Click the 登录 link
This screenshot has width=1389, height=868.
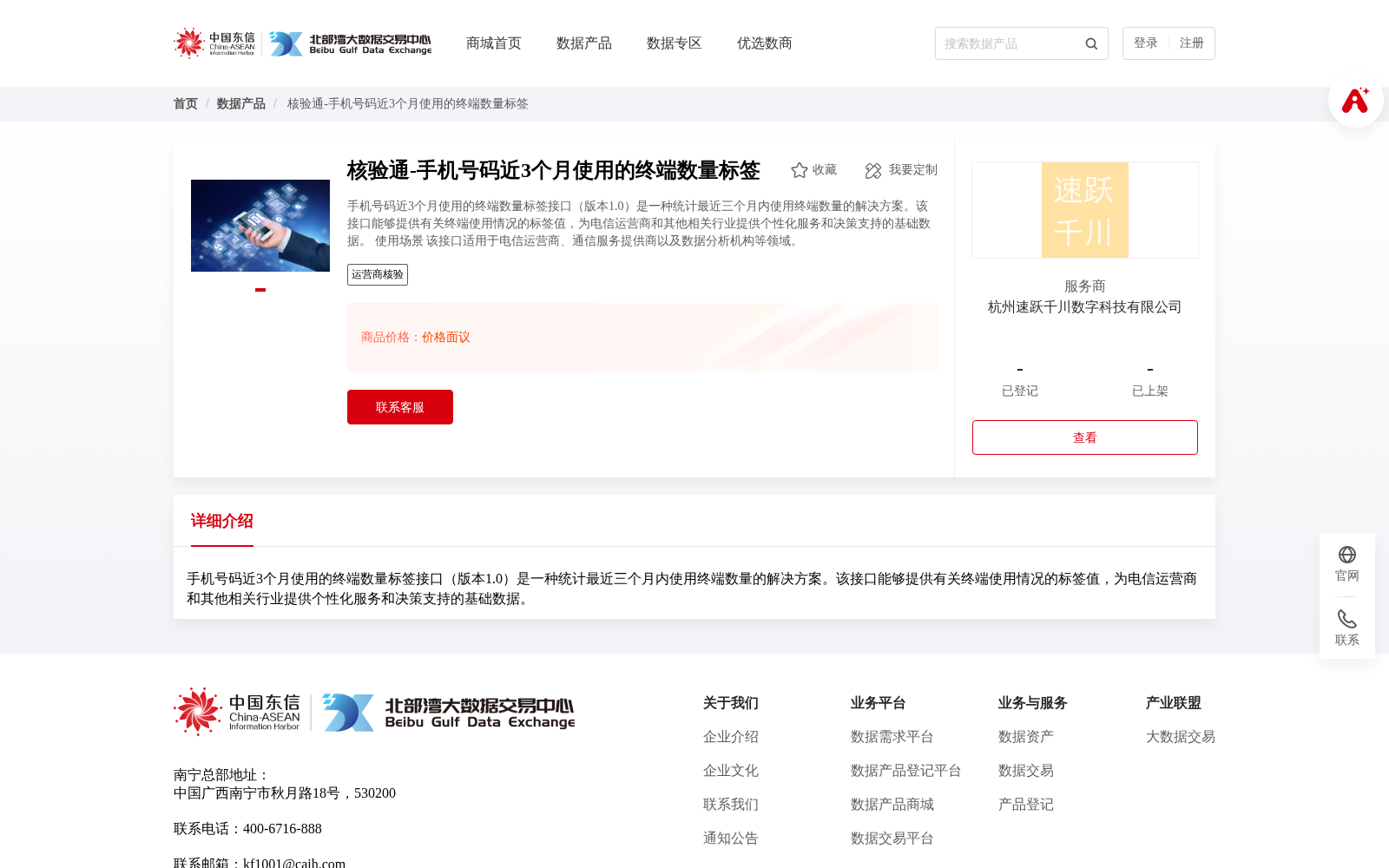click(1146, 43)
